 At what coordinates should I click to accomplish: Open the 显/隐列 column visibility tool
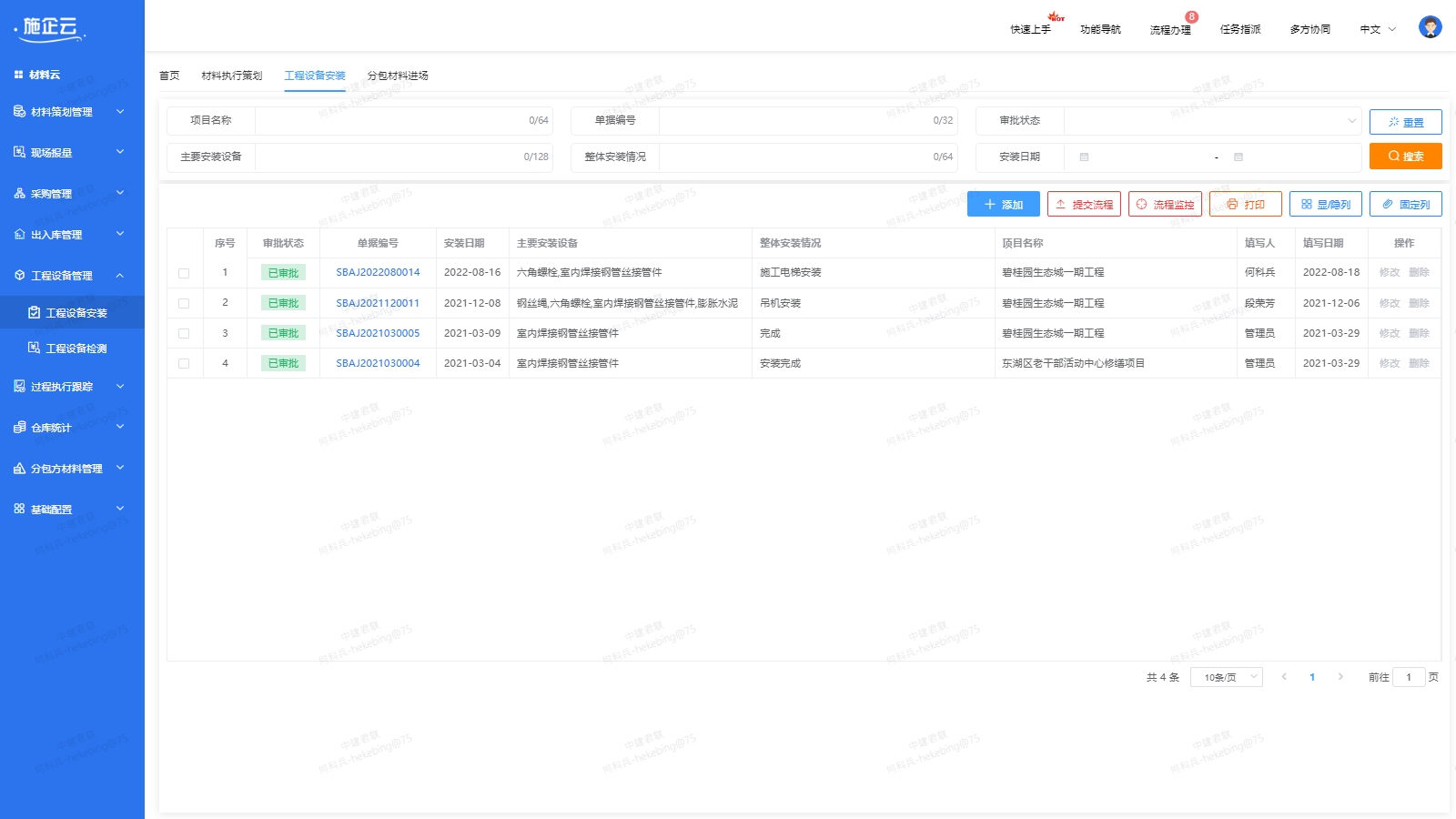[1326, 204]
